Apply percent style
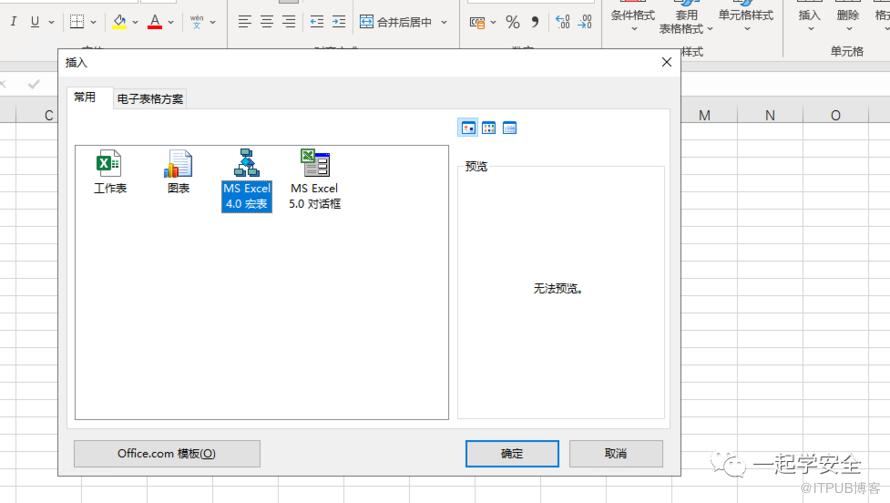Image resolution: width=890 pixels, height=503 pixels. click(513, 22)
